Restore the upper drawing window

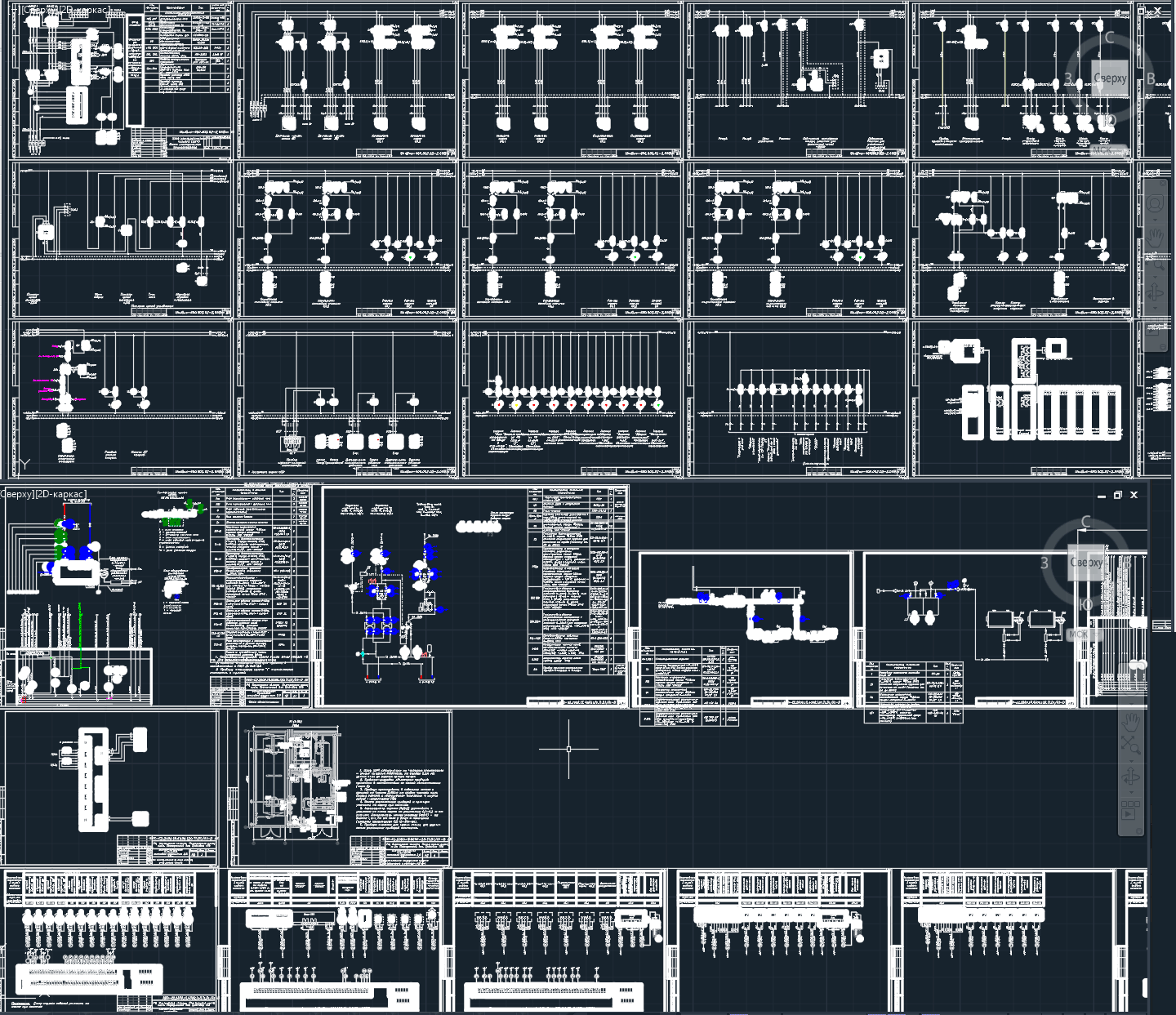point(1141,11)
